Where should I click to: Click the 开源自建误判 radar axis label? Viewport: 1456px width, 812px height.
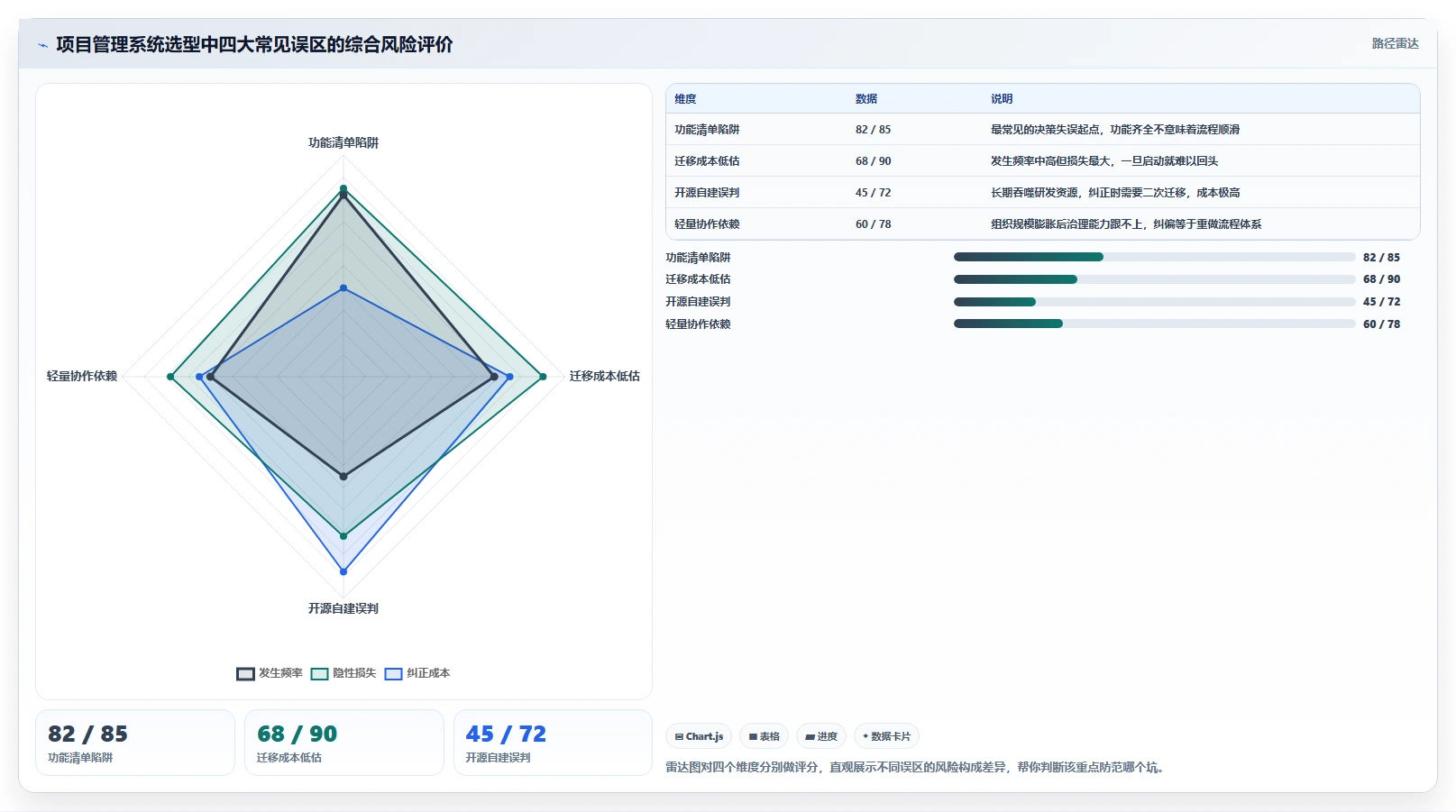coord(343,608)
